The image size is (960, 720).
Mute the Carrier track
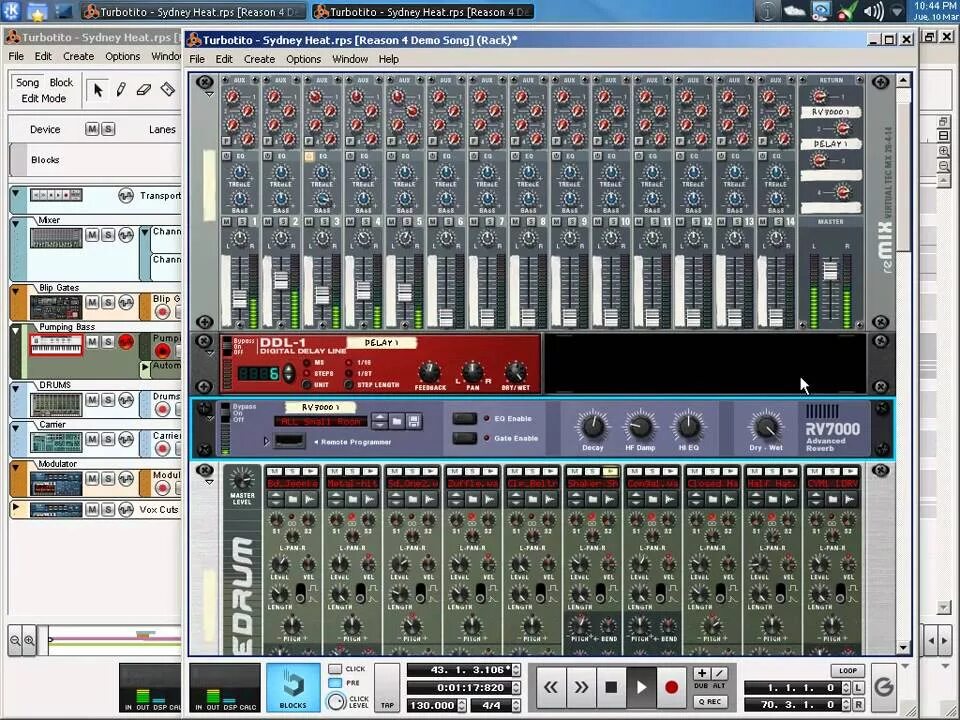coord(92,440)
